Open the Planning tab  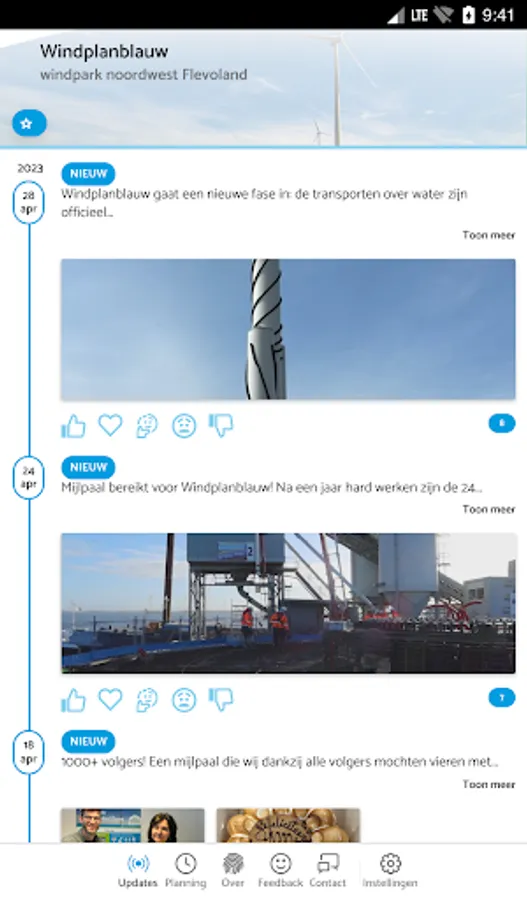coord(185,871)
